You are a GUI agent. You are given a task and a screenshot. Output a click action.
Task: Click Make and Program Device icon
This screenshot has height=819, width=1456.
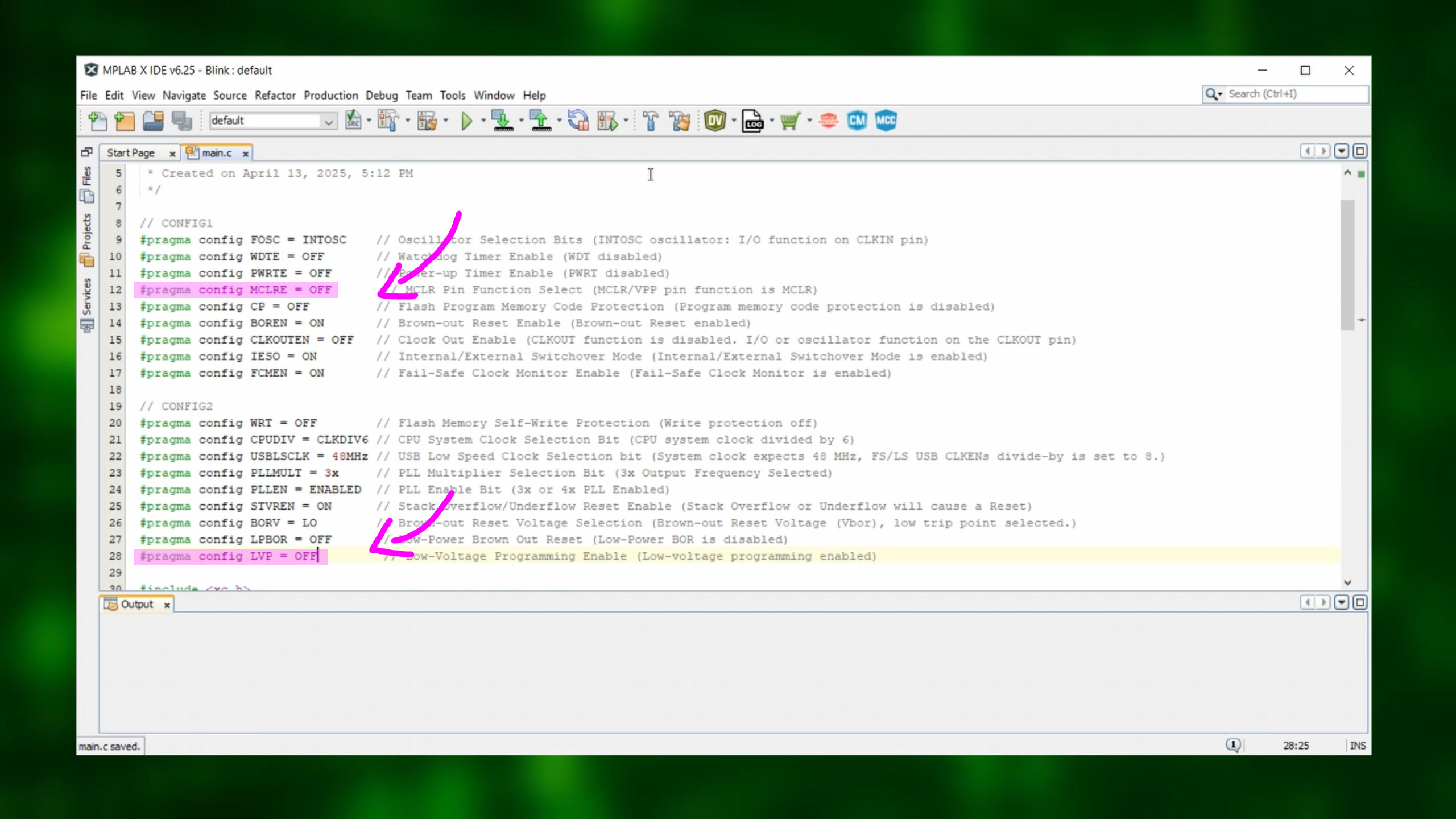tap(503, 121)
